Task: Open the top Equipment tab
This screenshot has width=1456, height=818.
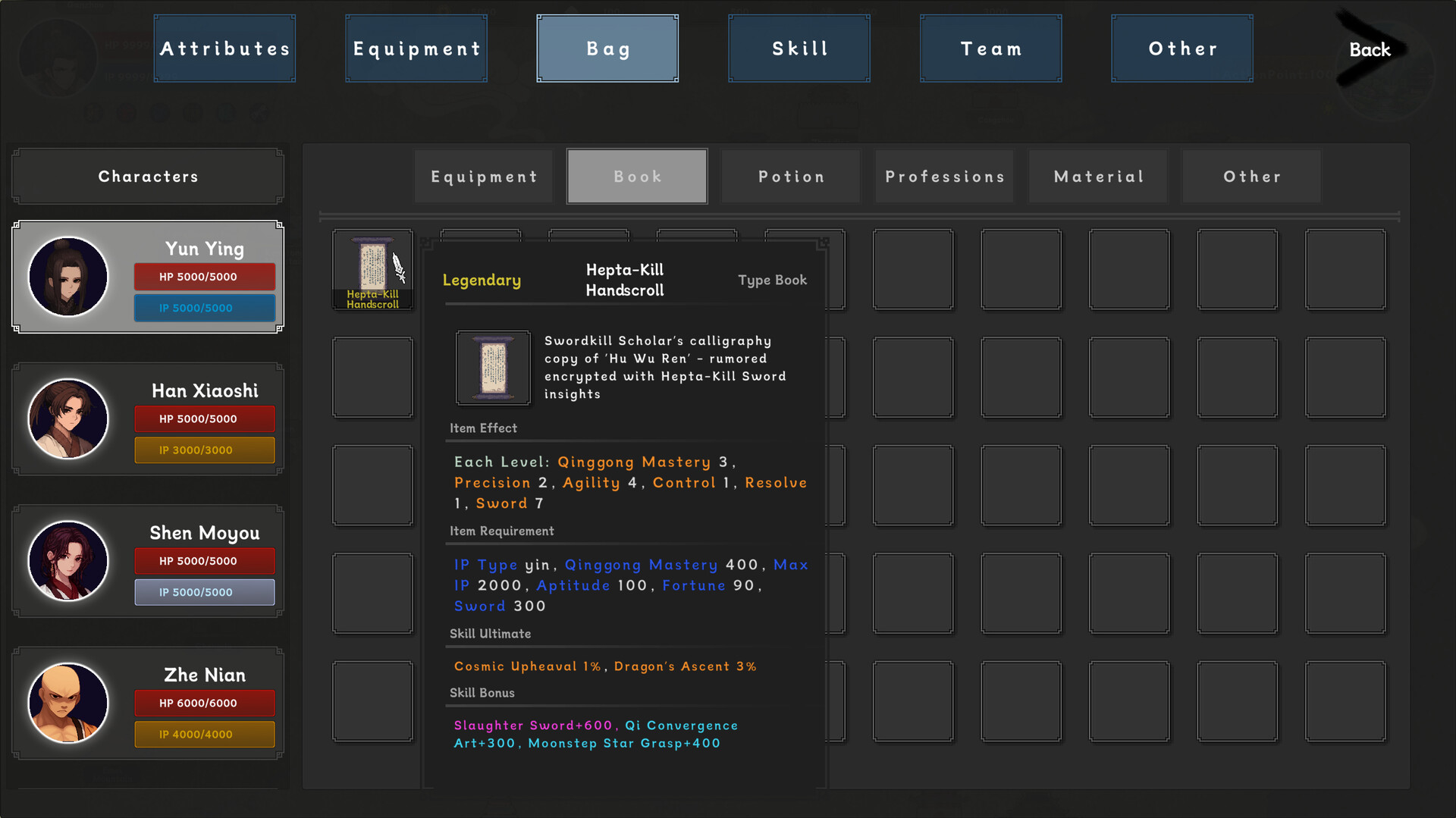Action: coord(416,49)
